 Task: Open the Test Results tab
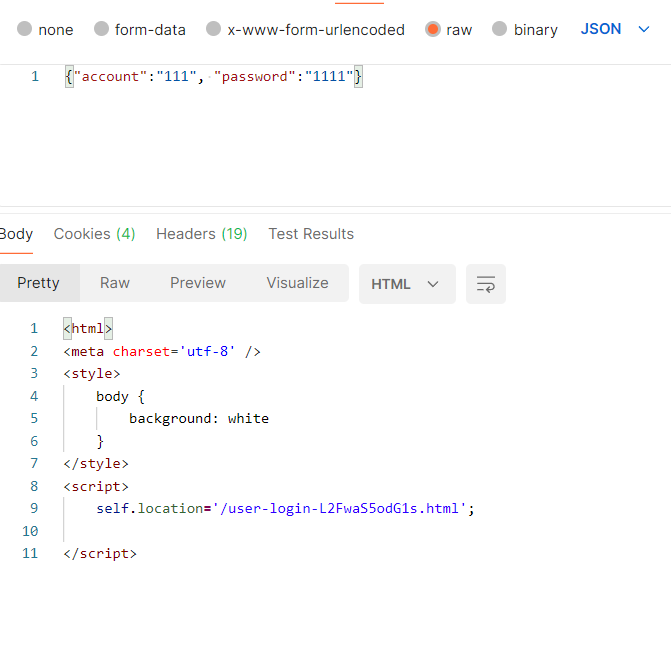pos(311,234)
